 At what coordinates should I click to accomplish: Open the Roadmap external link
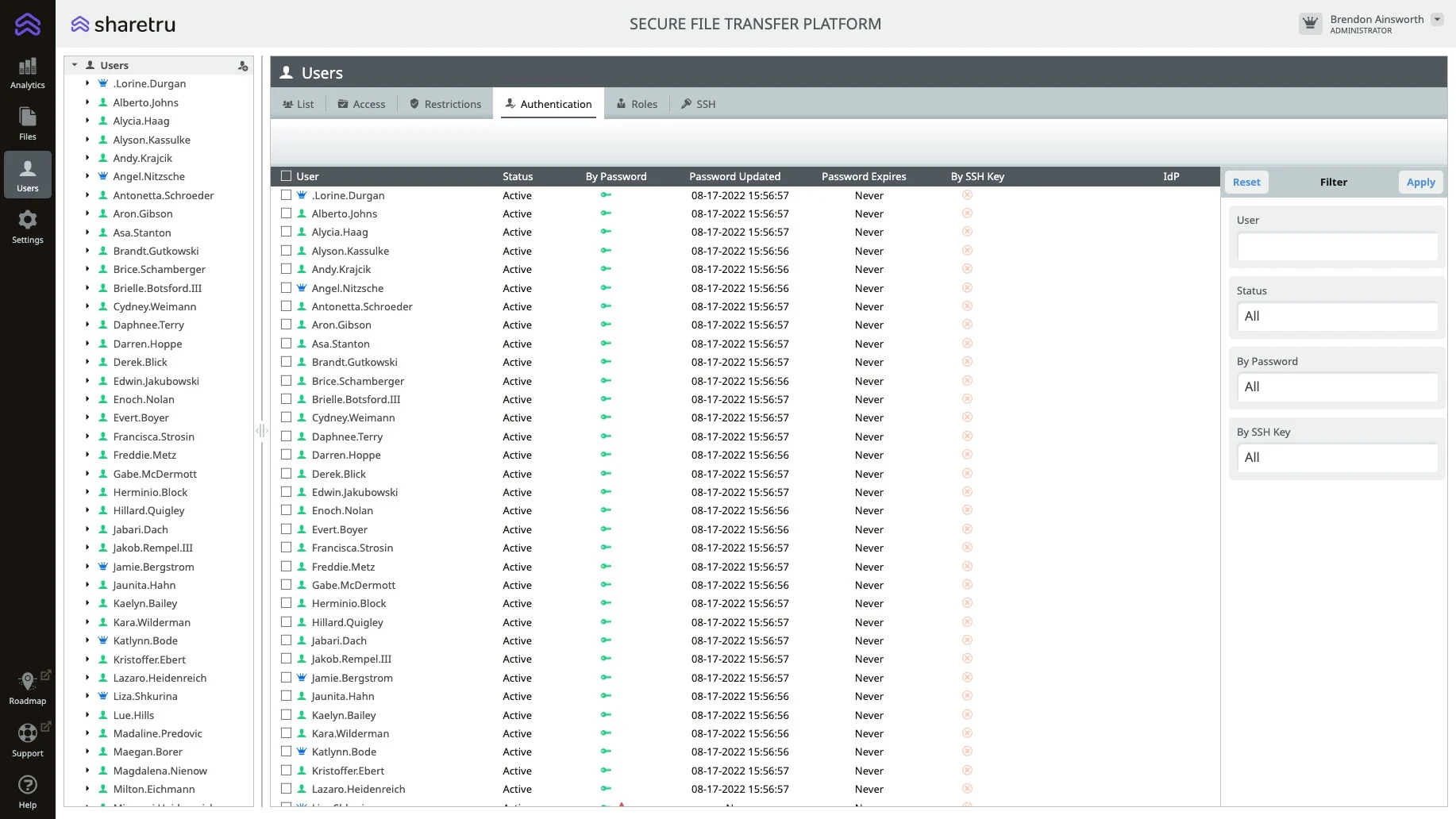click(x=28, y=688)
